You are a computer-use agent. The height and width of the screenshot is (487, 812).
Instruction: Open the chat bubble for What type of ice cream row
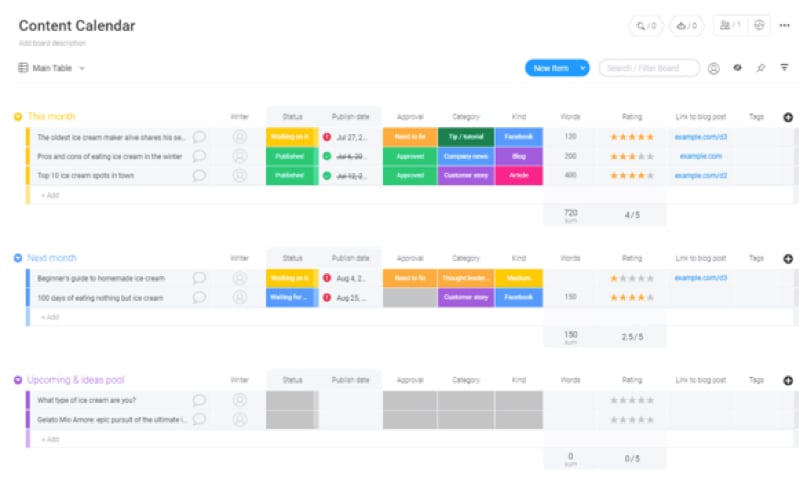coord(199,400)
